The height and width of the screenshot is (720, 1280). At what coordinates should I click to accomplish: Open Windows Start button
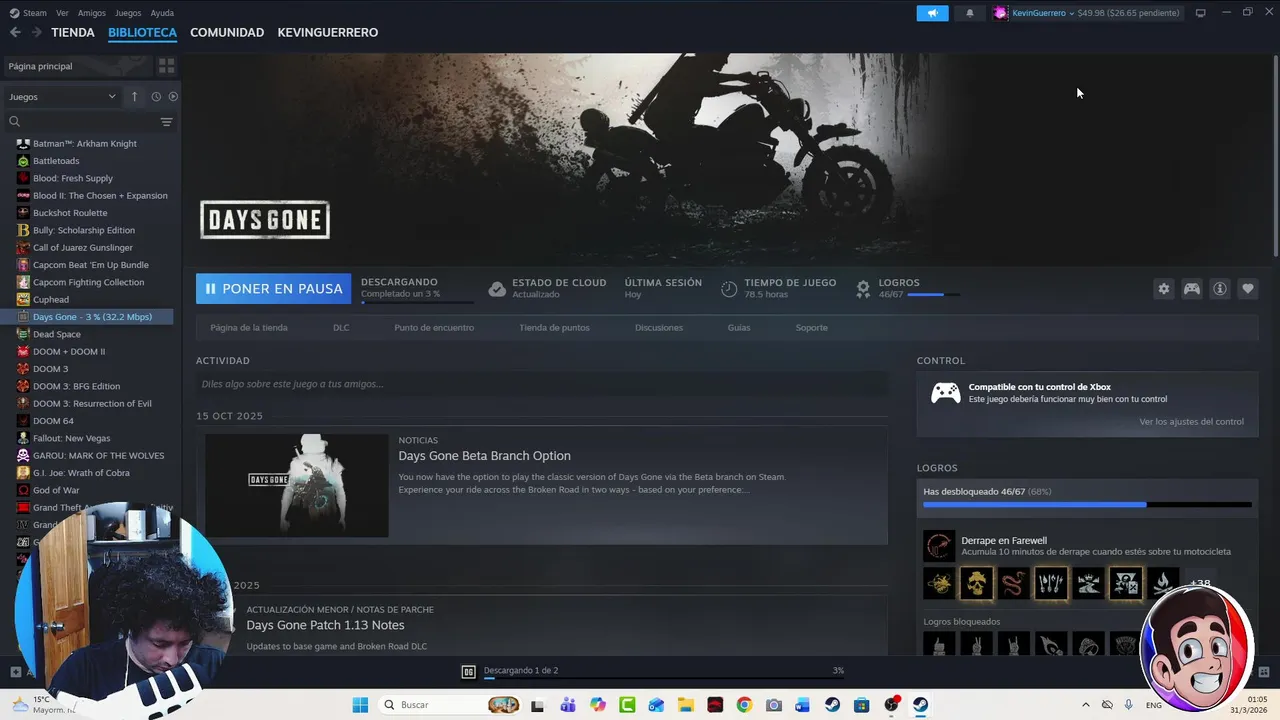tap(360, 705)
